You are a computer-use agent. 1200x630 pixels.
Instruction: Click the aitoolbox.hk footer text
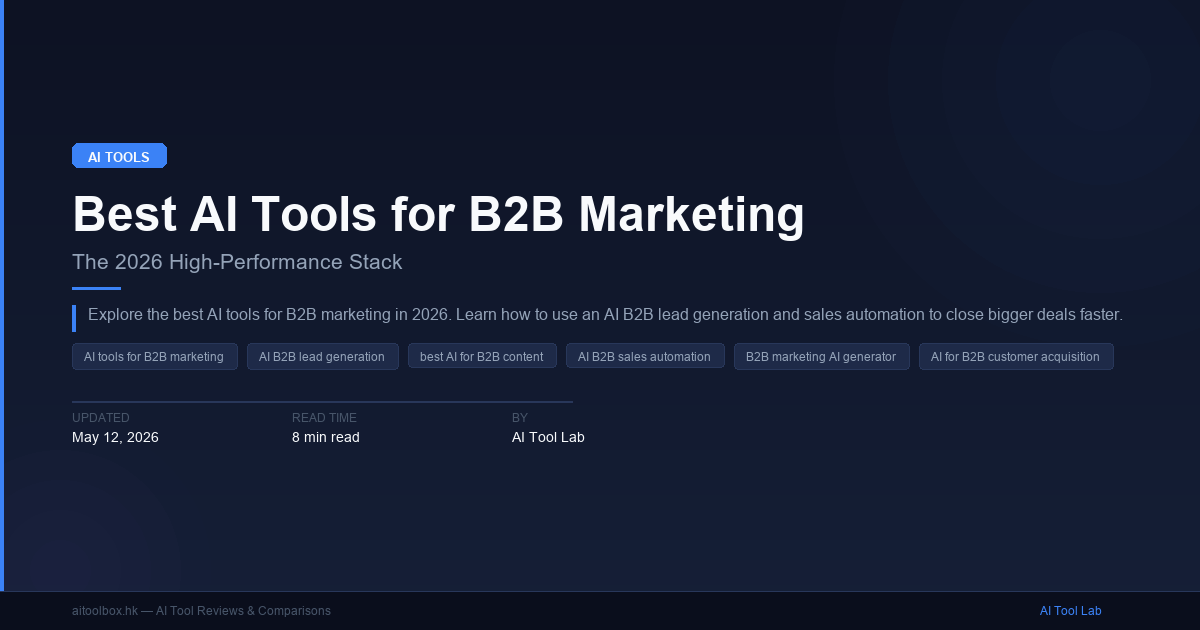[201, 610]
